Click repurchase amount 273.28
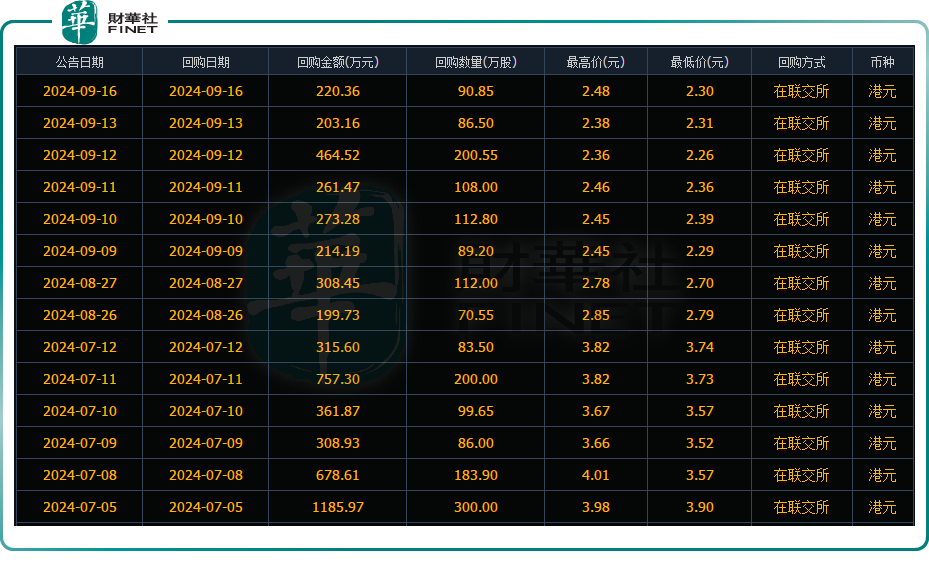Screen dimensions: 929x571 click(x=338, y=219)
